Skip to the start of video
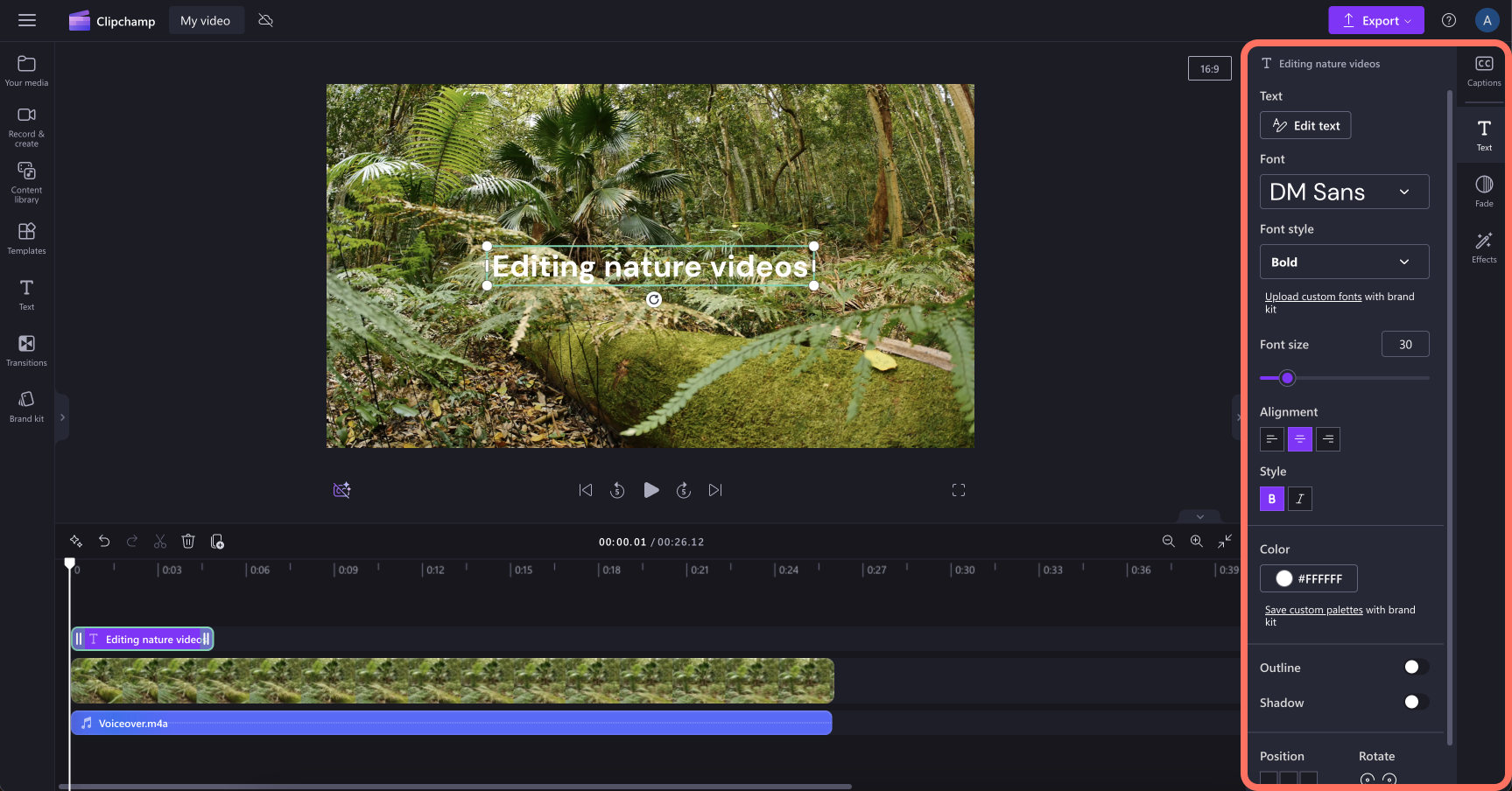 pyautogui.click(x=586, y=490)
